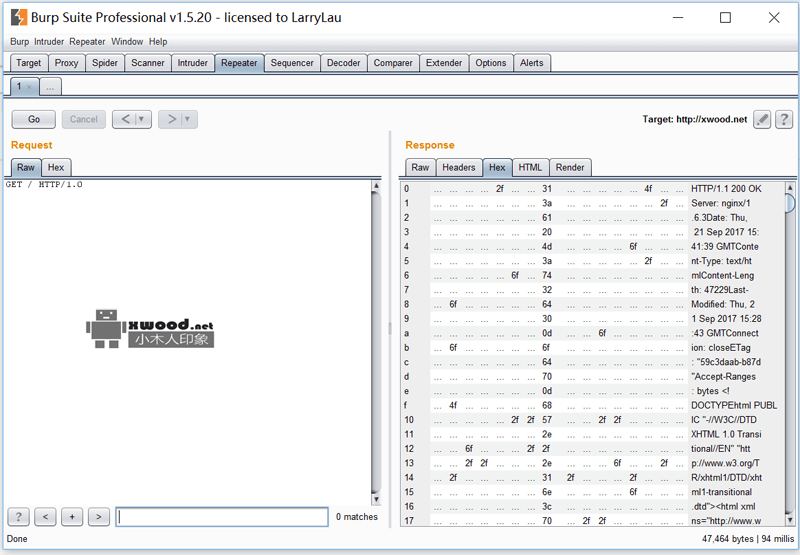Screen dimensions: 800x555
Task: Click the Target: http://xwood.net label
Action: pos(694,119)
